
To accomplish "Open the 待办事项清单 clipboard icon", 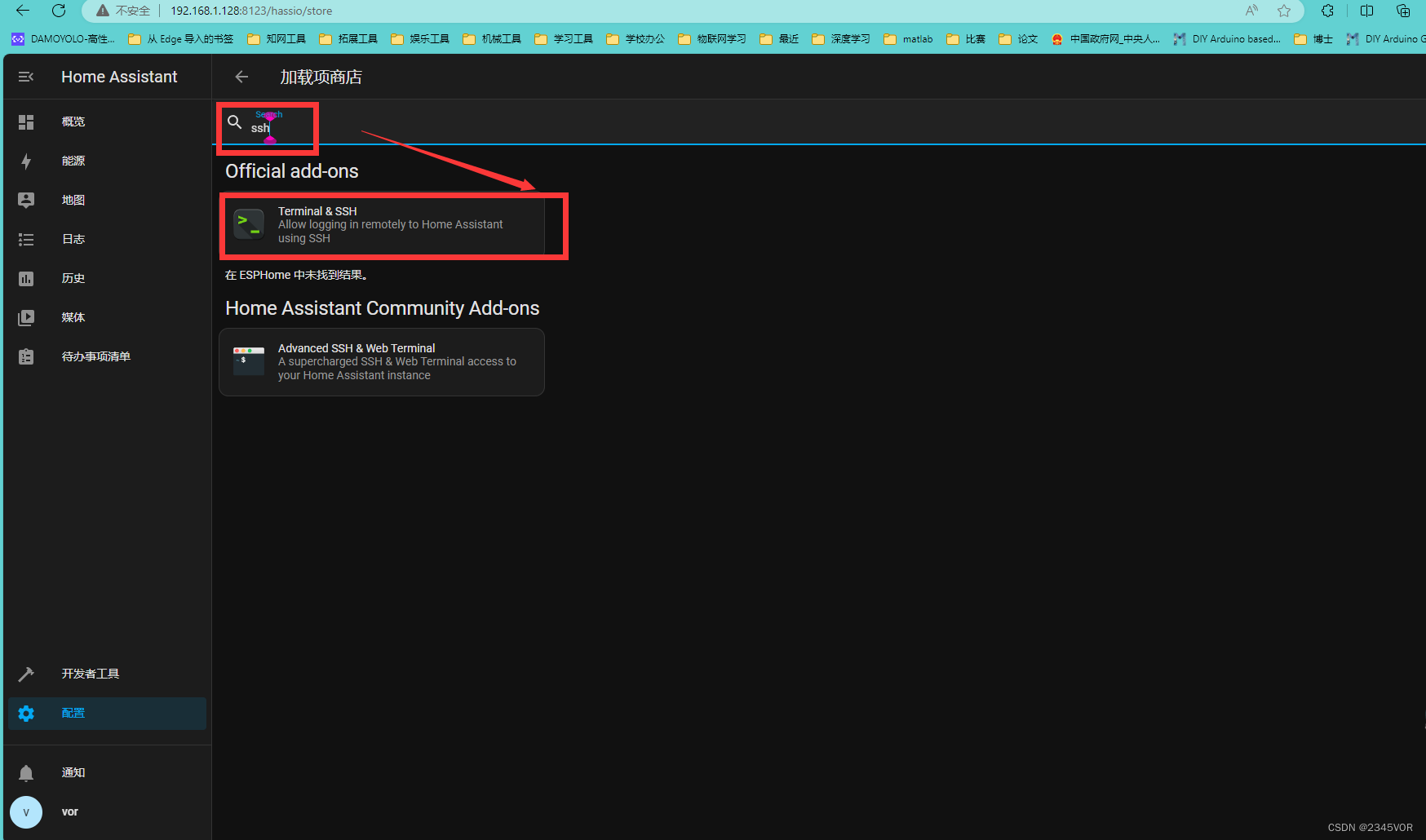I will point(26,356).
